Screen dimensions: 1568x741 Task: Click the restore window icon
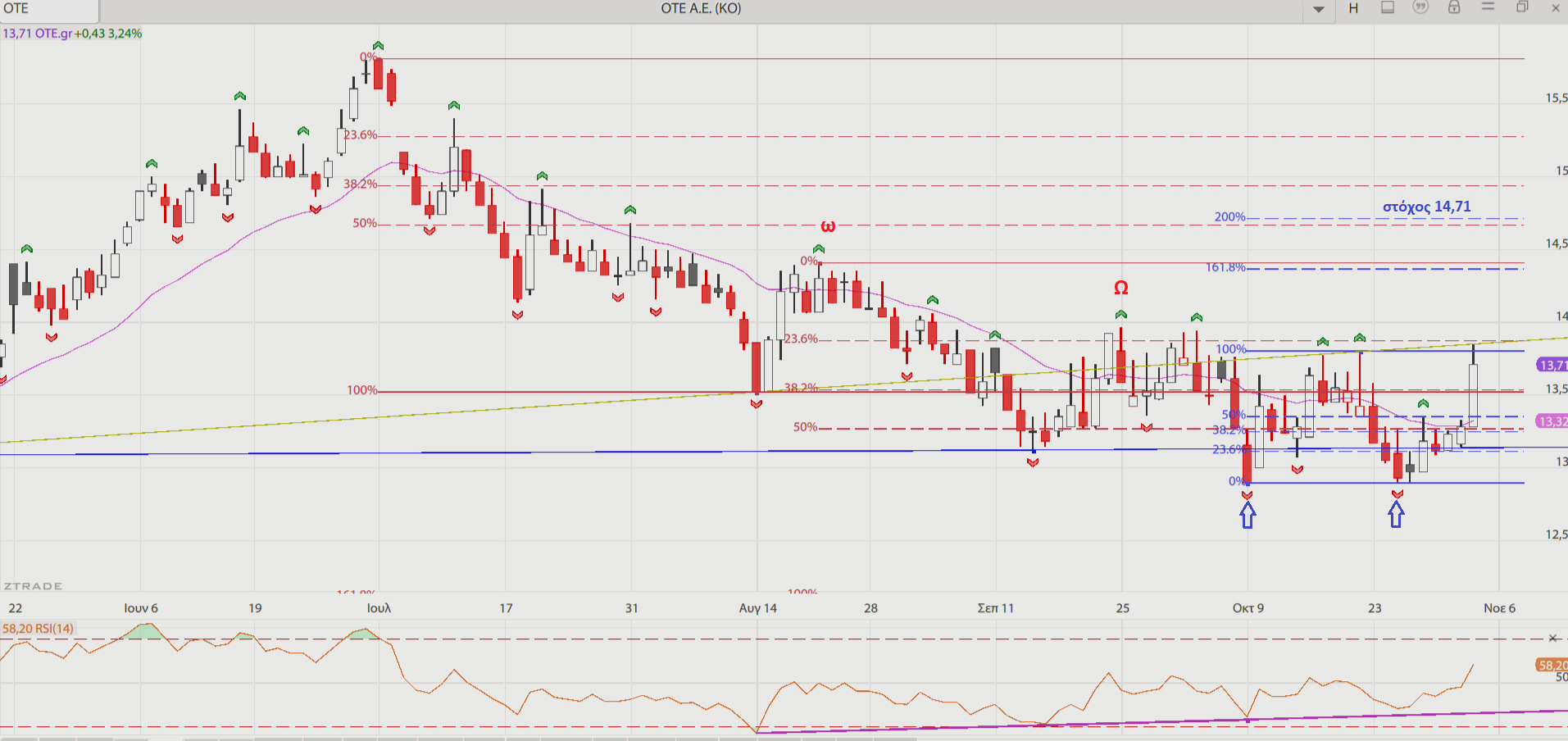pos(1522,7)
